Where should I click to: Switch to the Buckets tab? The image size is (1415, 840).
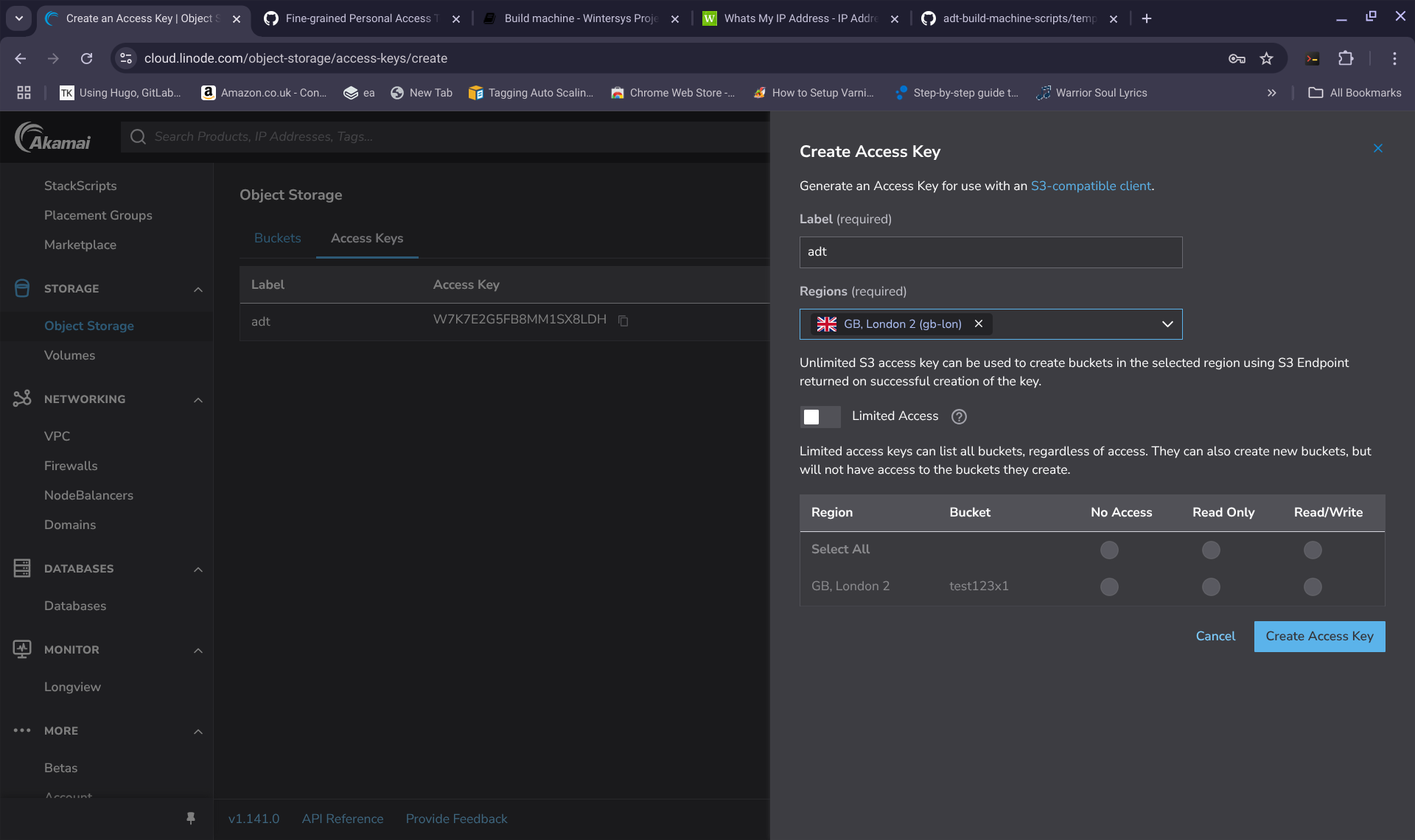tap(277, 238)
